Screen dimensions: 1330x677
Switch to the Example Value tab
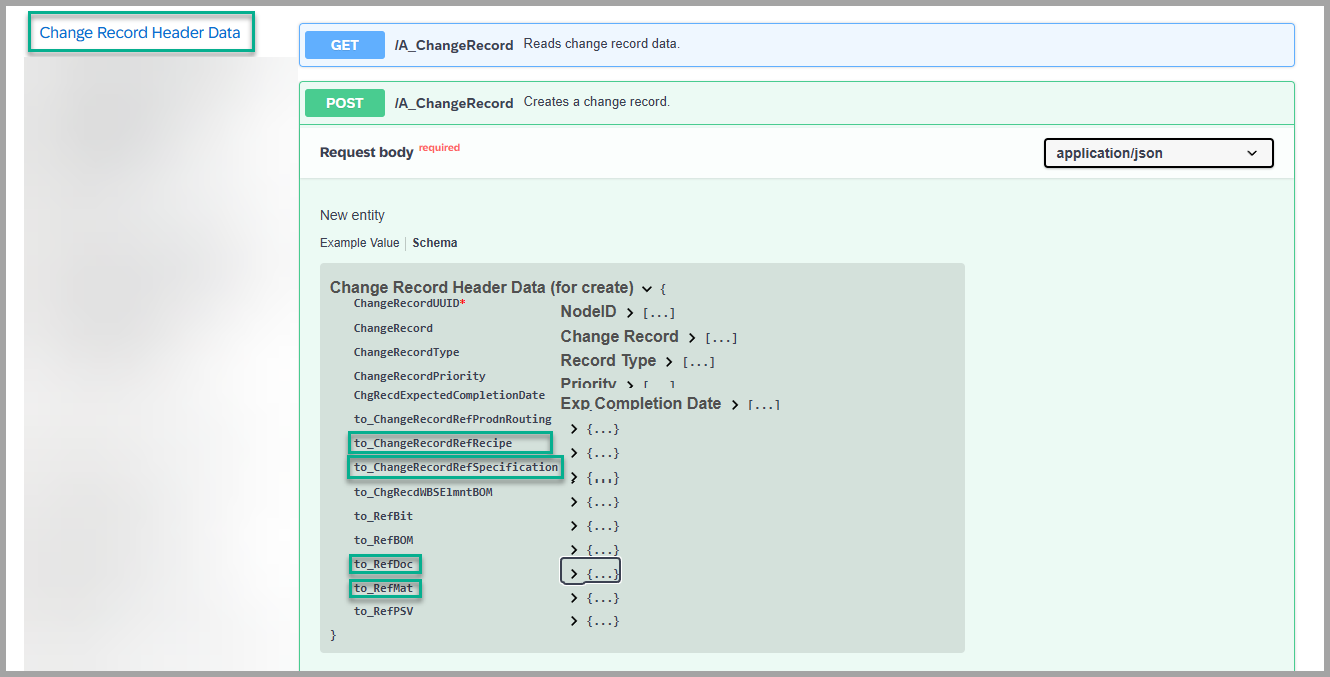click(359, 243)
